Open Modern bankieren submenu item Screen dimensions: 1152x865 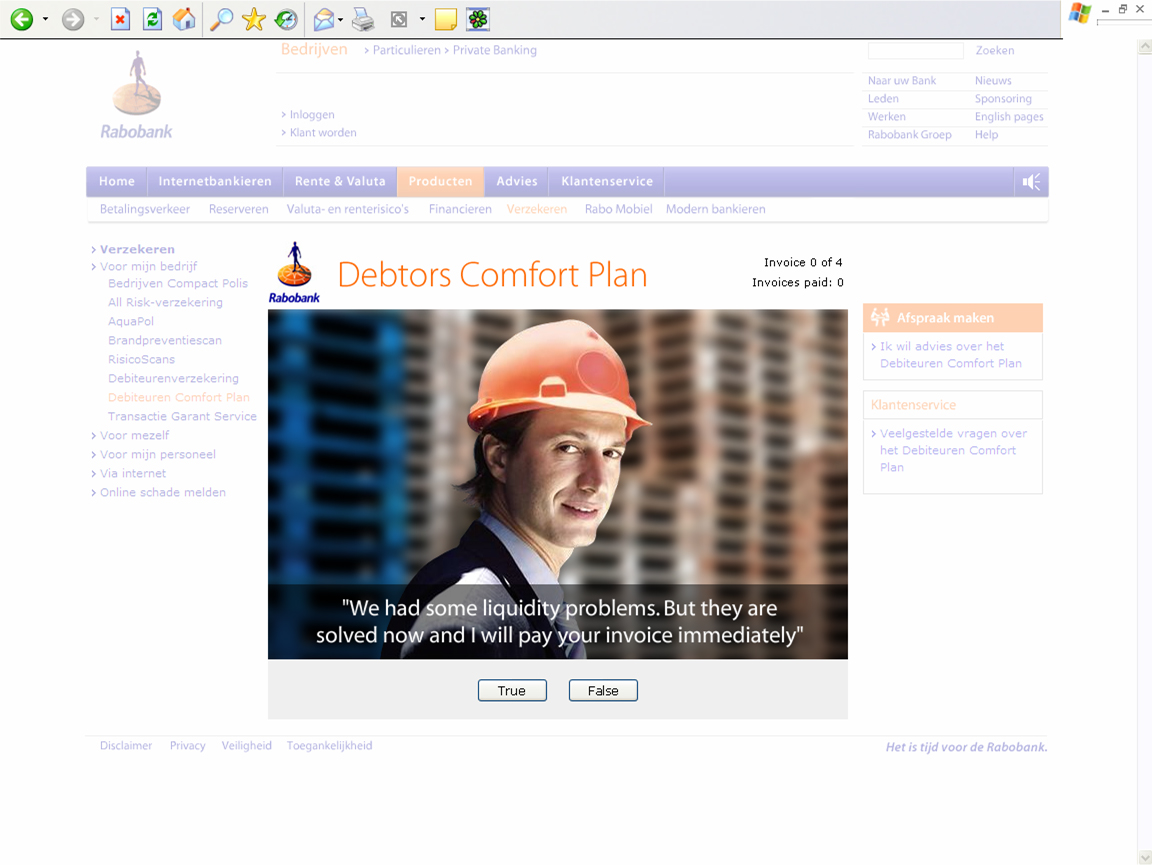(716, 209)
